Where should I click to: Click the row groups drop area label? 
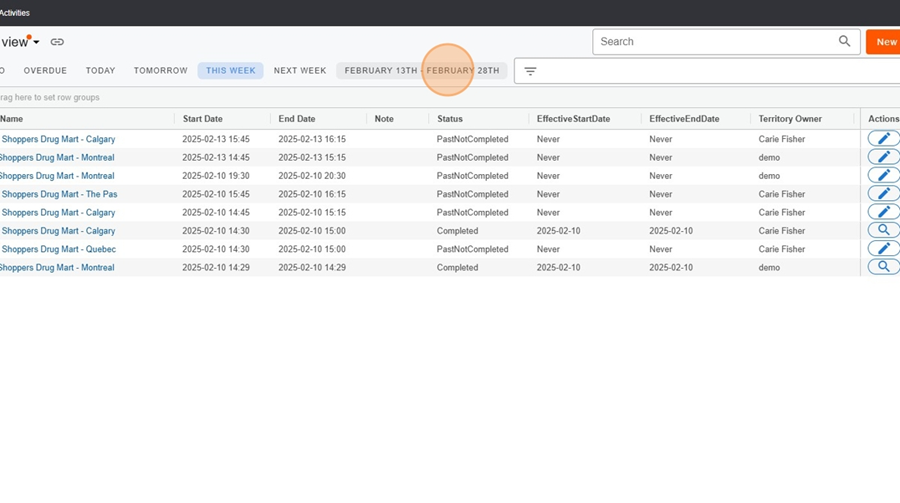click(50, 98)
